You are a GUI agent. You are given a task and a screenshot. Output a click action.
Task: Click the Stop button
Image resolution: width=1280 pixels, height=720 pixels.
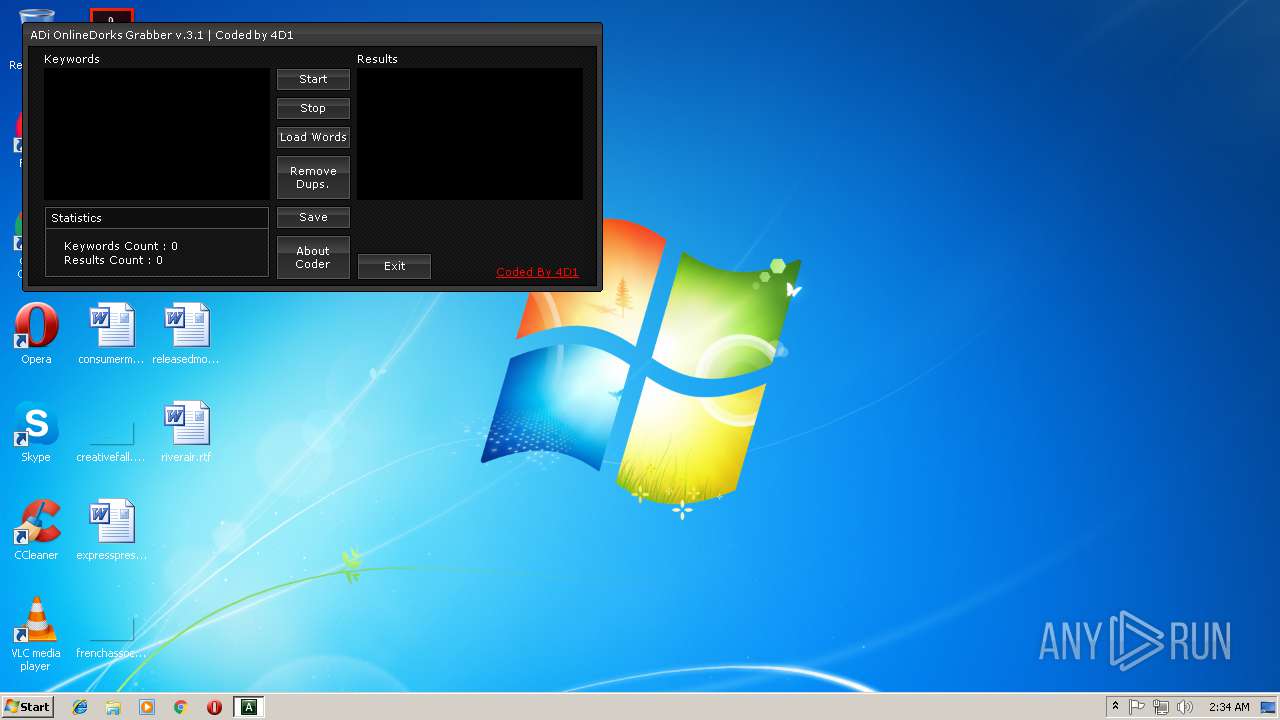313,108
